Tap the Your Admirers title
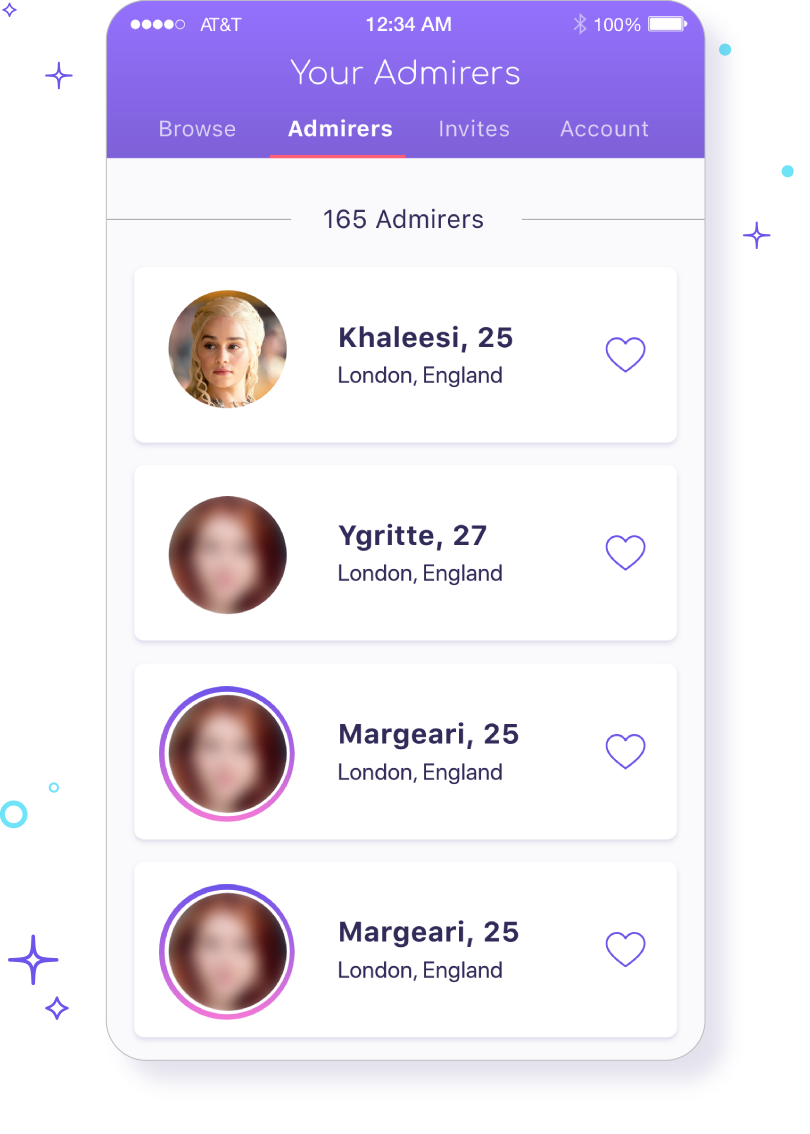The height and width of the screenshot is (1134, 810). point(405,72)
